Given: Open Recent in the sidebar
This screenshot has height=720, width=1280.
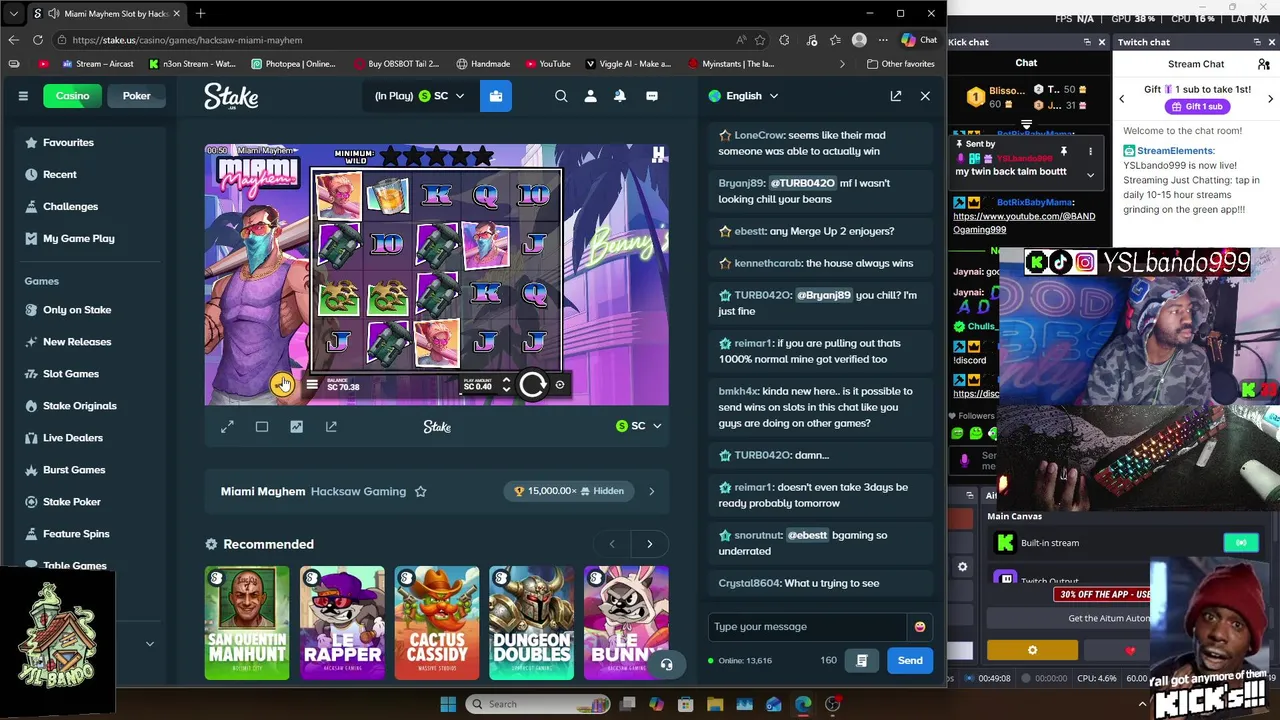Looking at the screenshot, I should pyautogui.click(x=59, y=174).
